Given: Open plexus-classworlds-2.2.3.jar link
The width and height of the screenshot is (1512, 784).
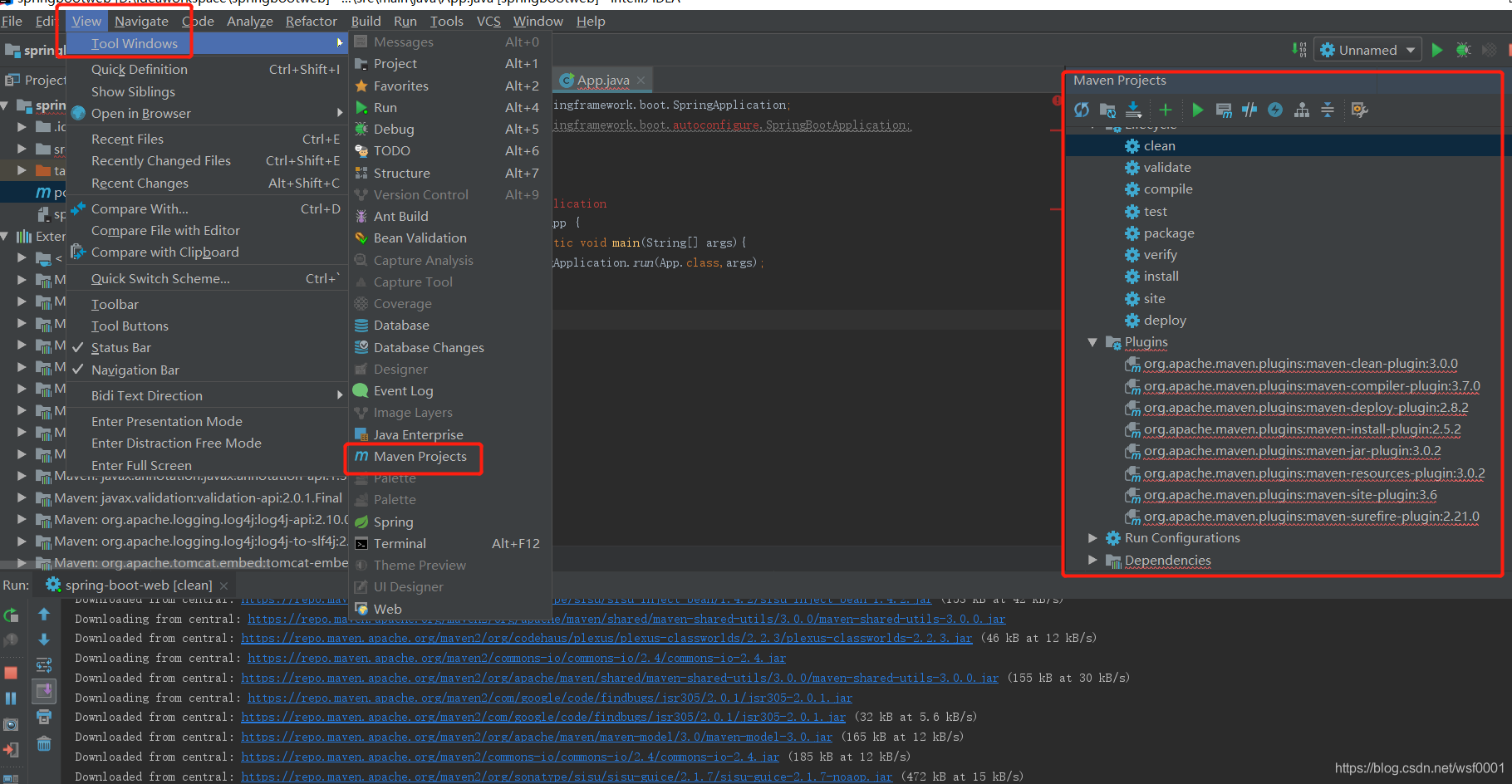Looking at the screenshot, I should click(x=606, y=638).
